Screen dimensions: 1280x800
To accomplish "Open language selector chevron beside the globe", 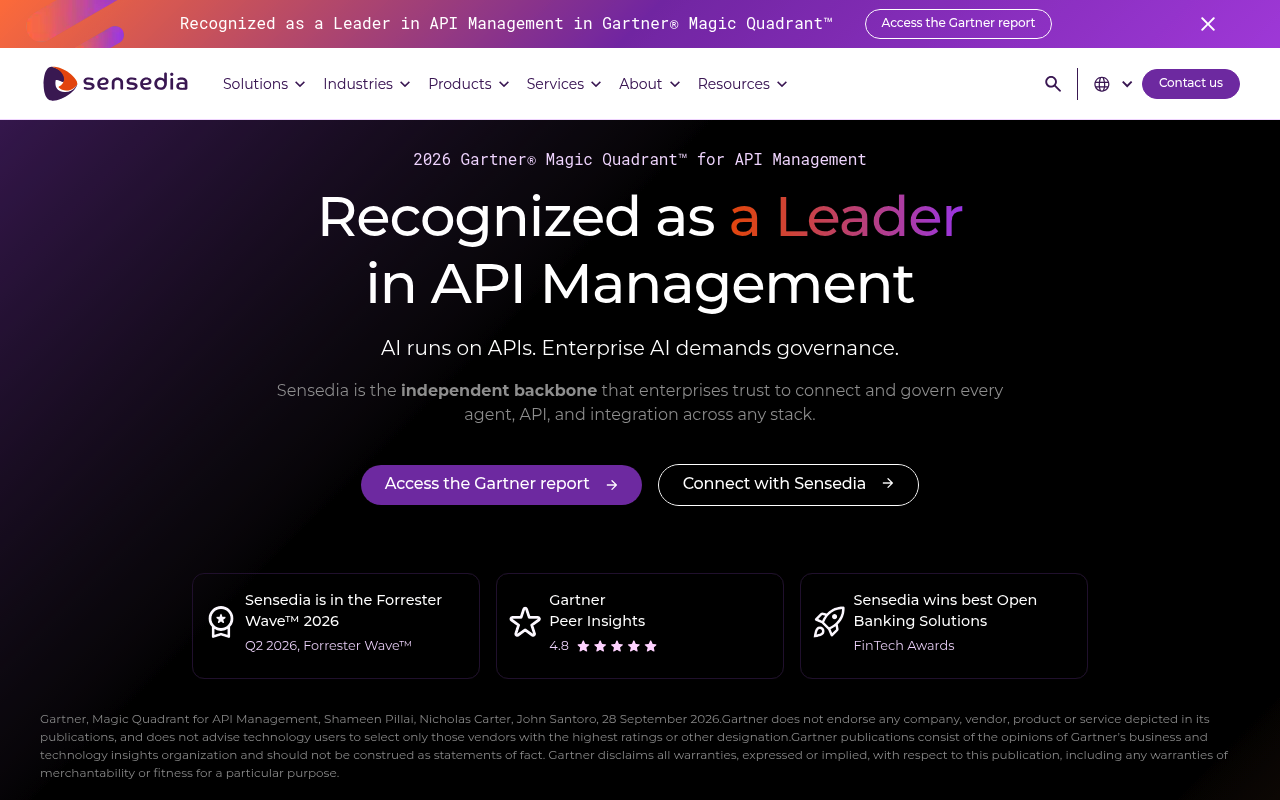I will coord(1127,84).
